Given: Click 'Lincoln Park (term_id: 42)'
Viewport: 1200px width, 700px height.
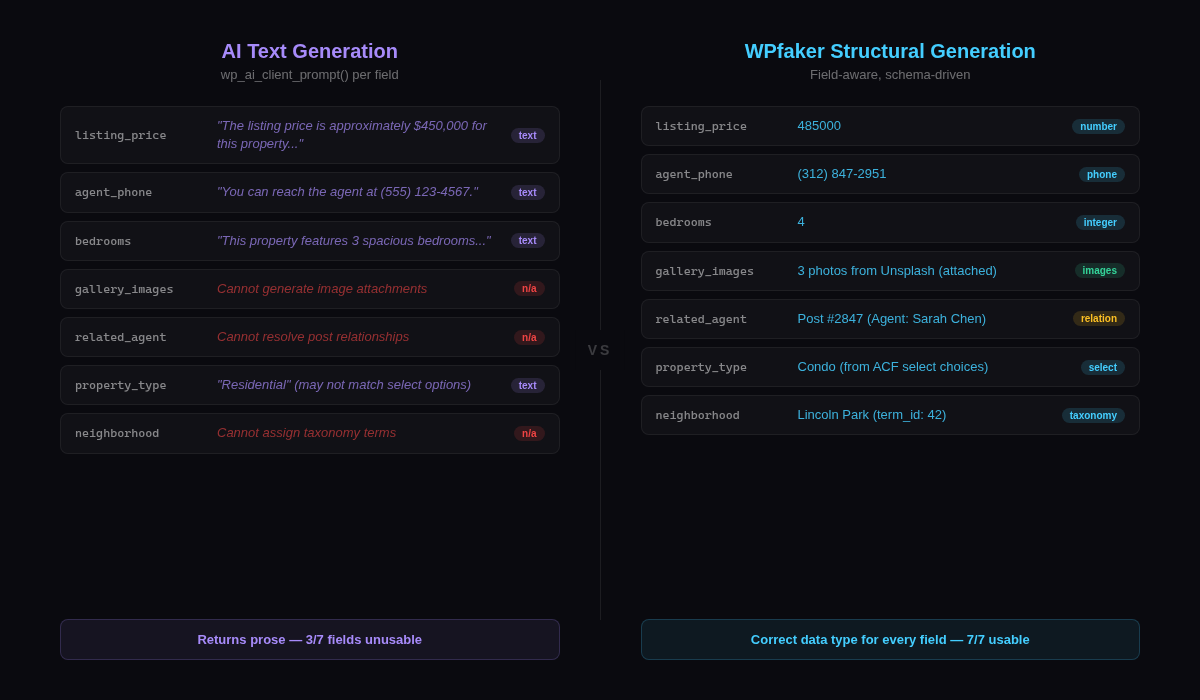Looking at the screenshot, I should pos(872,415).
